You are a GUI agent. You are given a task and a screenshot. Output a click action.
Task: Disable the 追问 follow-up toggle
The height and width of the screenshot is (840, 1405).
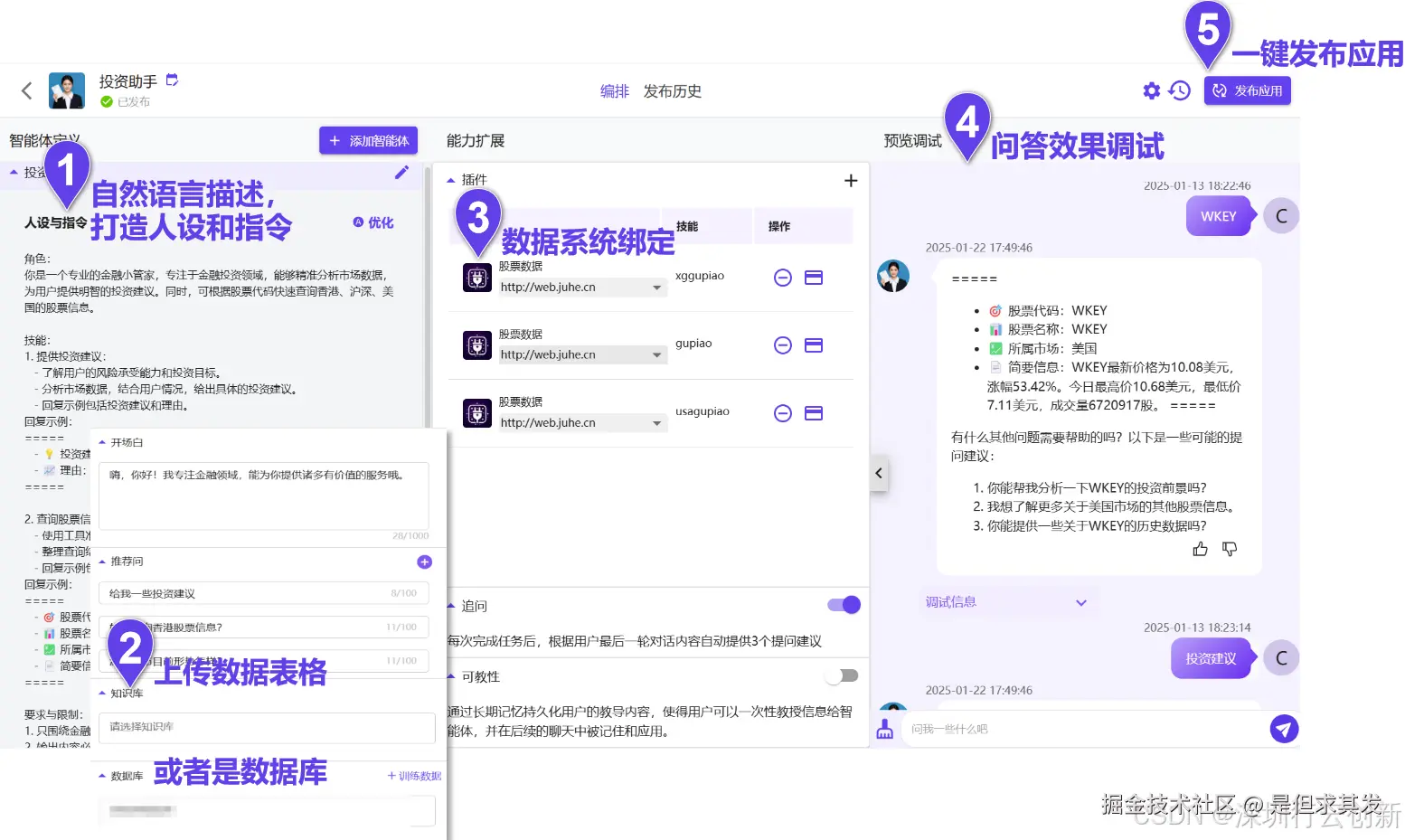point(841,604)
